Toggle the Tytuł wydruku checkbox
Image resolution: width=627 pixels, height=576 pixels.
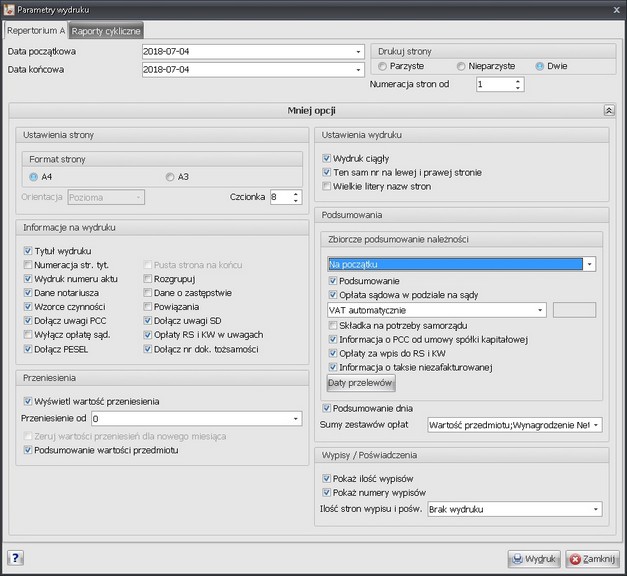click(x=28, y=250)
